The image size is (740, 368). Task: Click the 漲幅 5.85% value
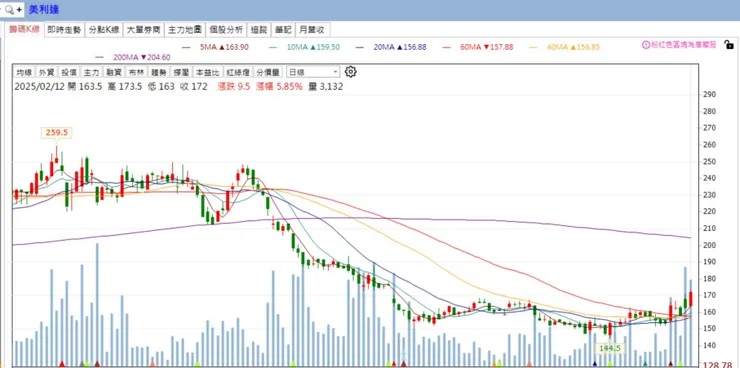[x=279, y=87]
